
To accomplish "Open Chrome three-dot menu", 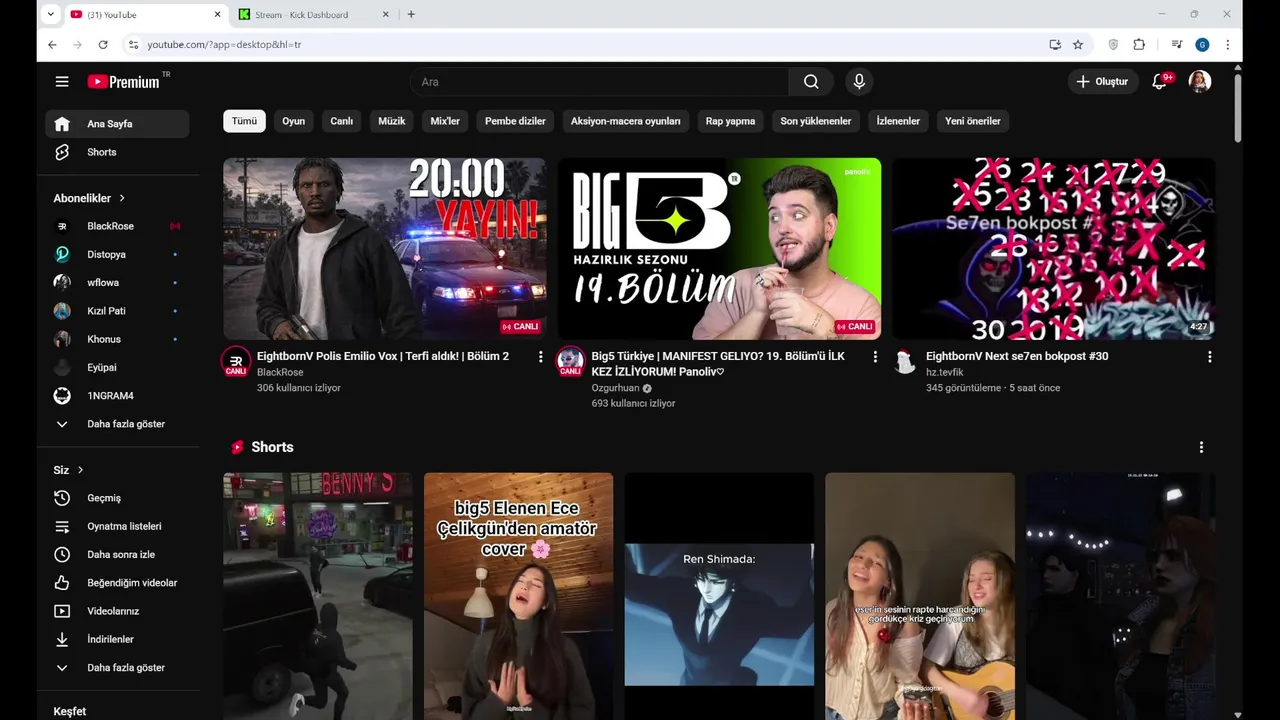I will tap(1228, 45).
